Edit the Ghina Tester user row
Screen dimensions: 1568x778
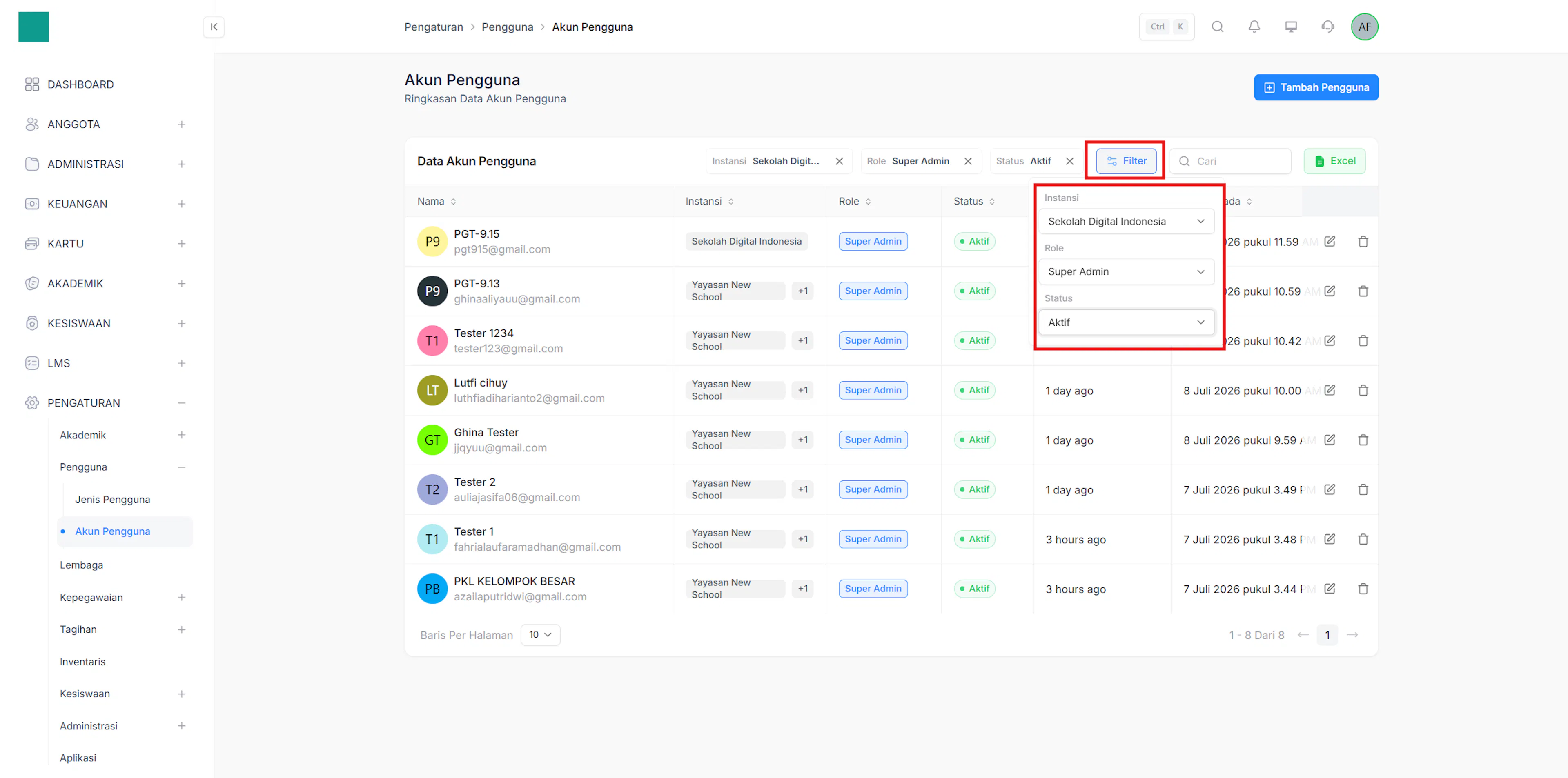[1330, 440]
